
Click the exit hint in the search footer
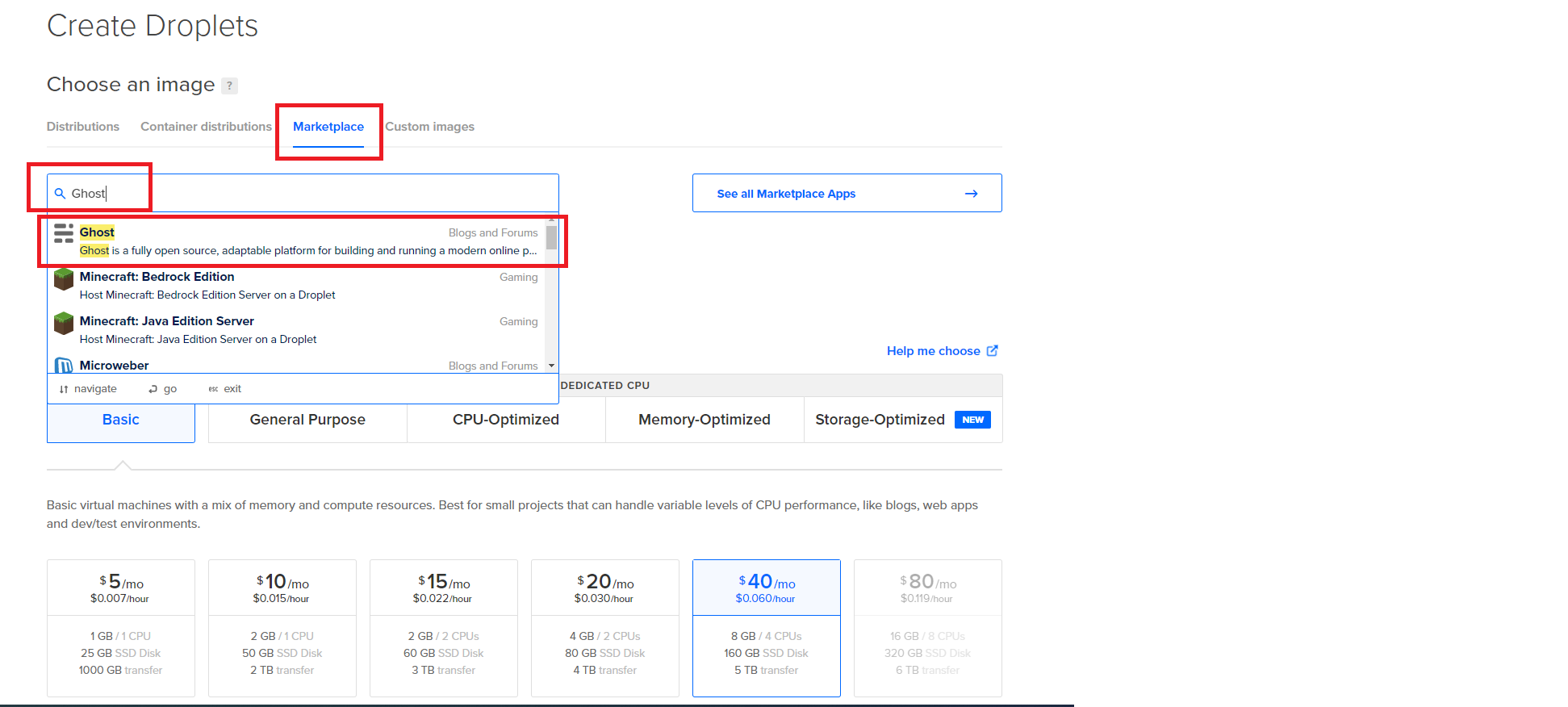click(225, 389)
